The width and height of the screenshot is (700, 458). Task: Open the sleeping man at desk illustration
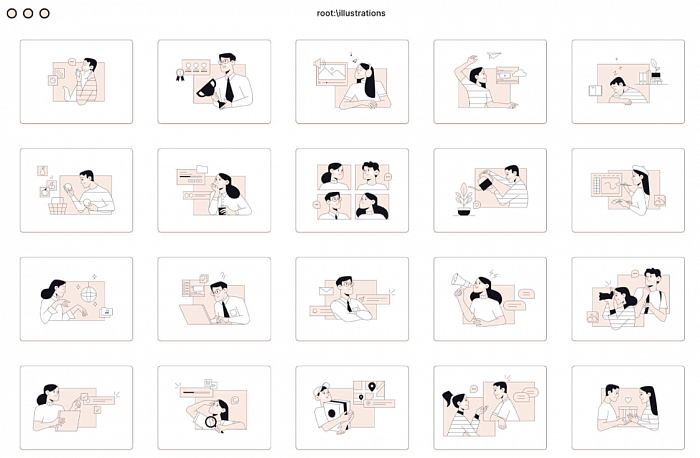628,82
